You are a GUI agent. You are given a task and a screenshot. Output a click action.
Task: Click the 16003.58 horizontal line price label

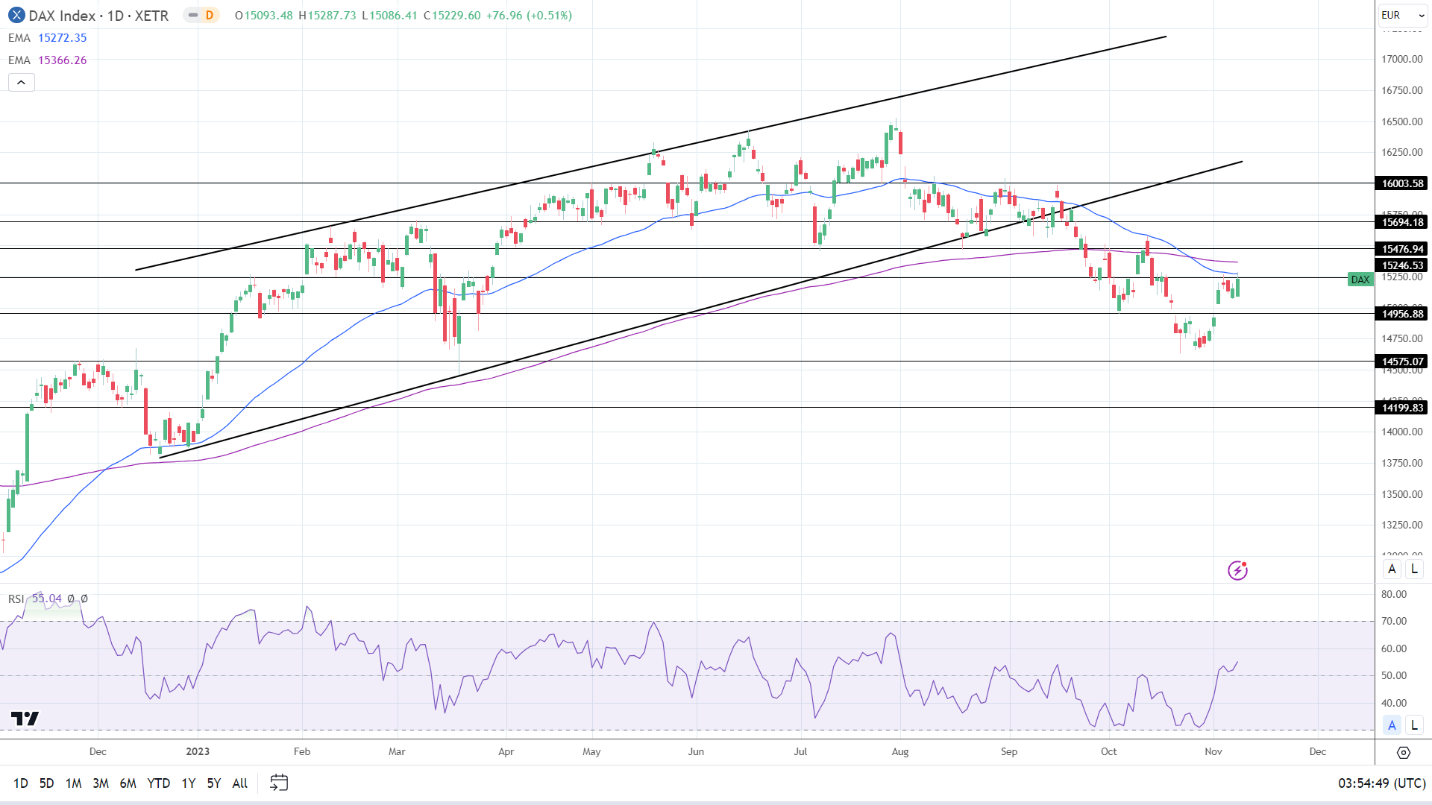[1402, 183]
